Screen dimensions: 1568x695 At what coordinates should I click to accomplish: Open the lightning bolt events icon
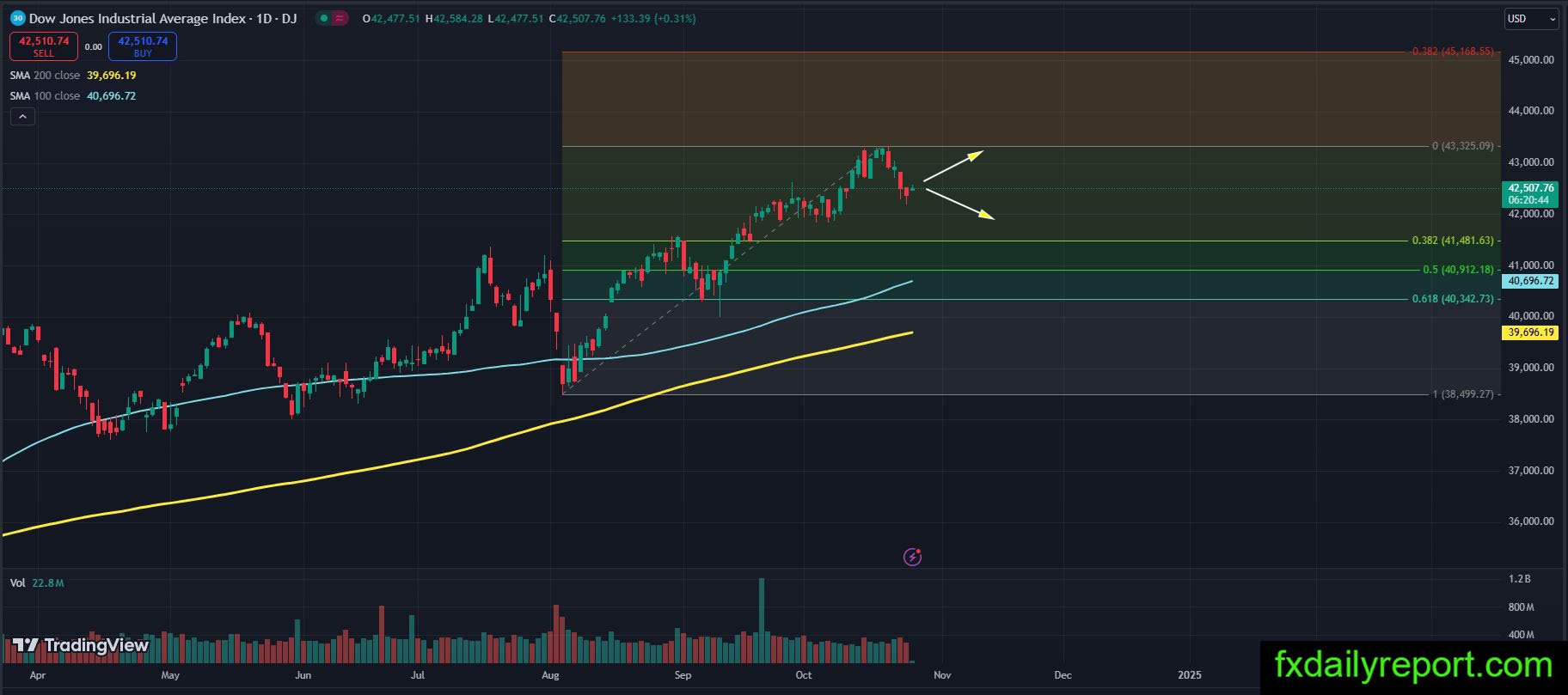[x=912, y=558]
